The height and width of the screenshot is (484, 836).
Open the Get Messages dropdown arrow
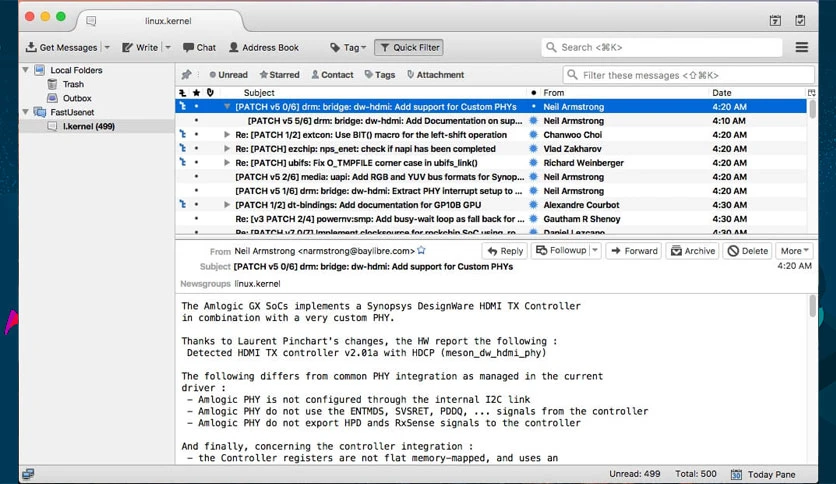pos(107,47)
